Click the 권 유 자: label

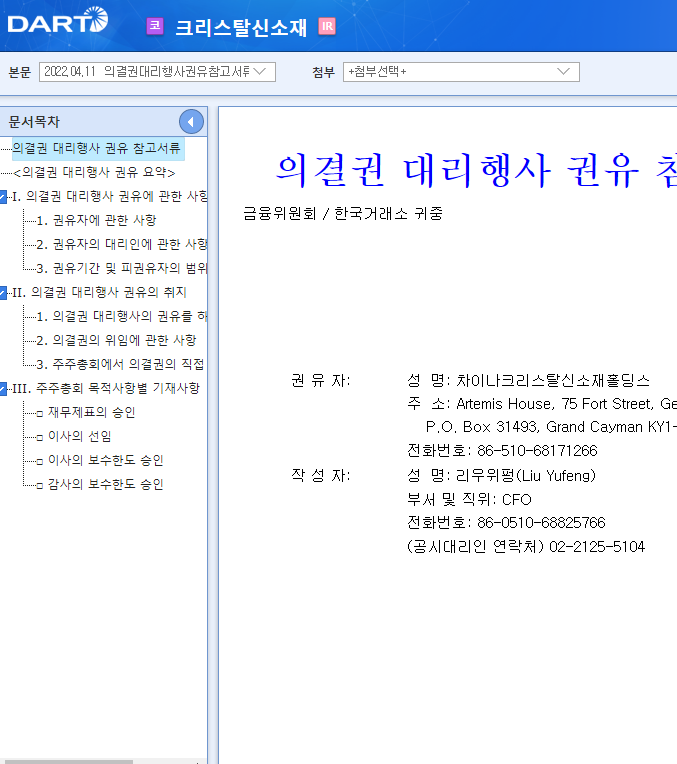coord(321,381)
